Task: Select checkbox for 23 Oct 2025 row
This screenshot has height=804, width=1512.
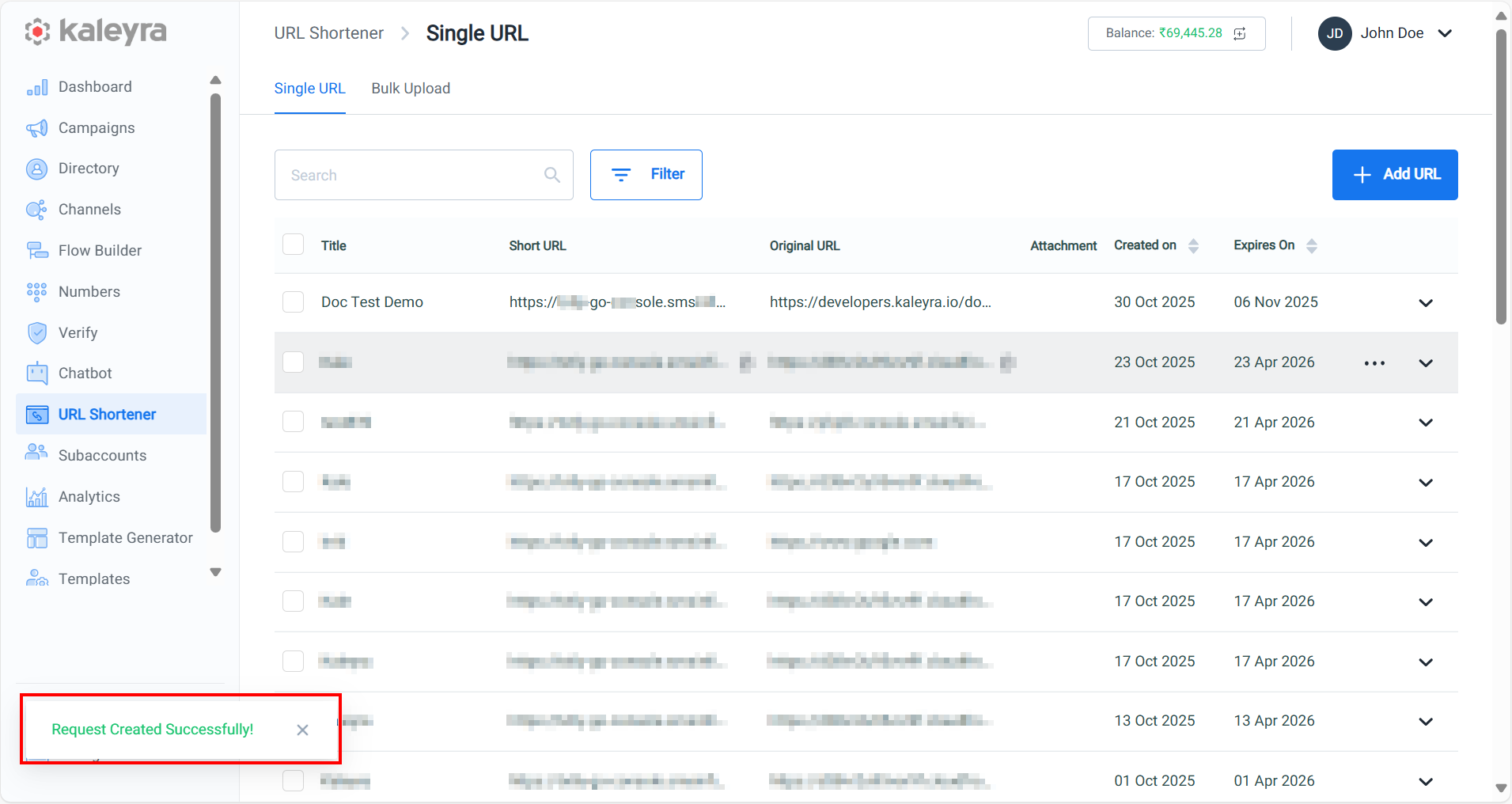Action: point(294,362)
